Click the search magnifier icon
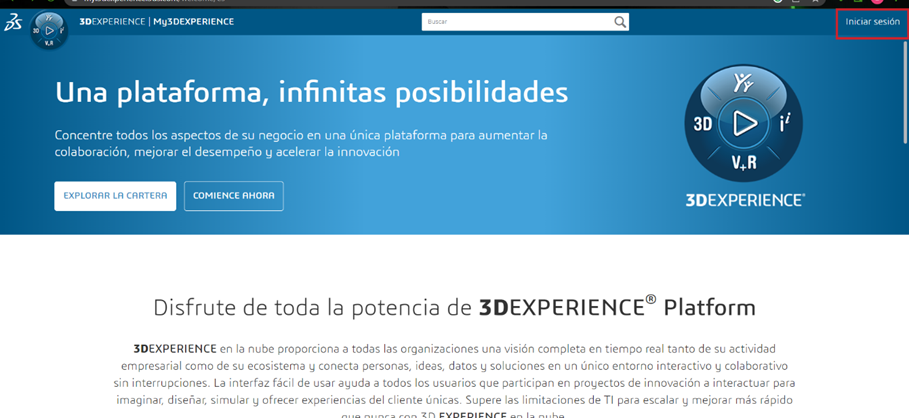 click(x=620, y=22)
